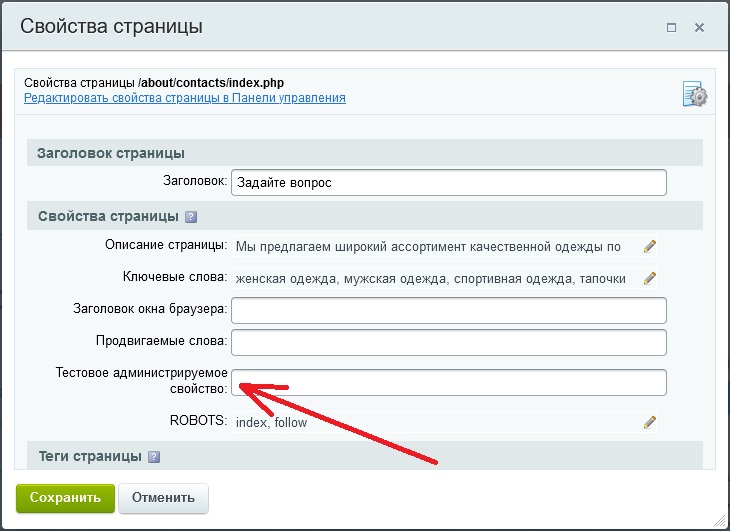The image size is (730, 531).
Task: Open help icon beside Теги страницы header
Action: coord(154,457)
